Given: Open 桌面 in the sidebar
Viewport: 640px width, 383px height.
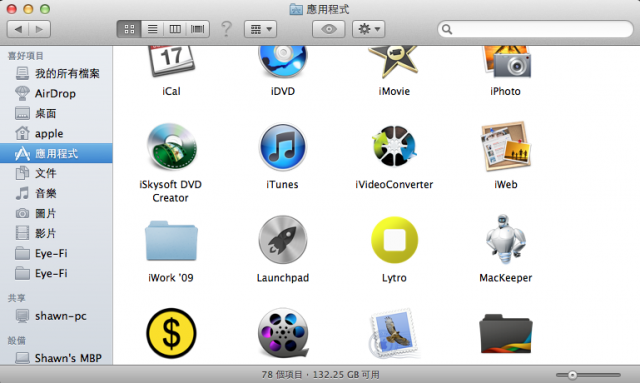Looking at the screenshot, I should point(56,114).
